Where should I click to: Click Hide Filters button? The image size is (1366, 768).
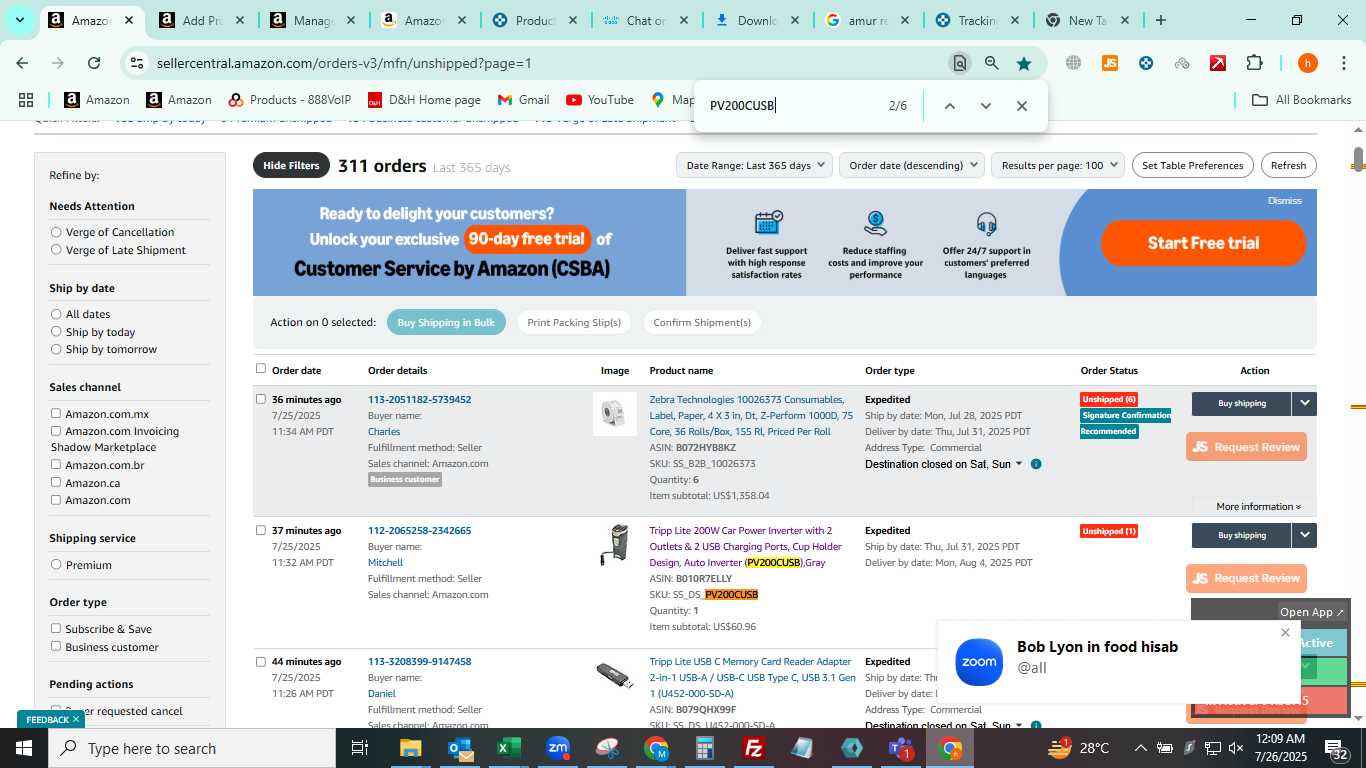tap(291, 165)
